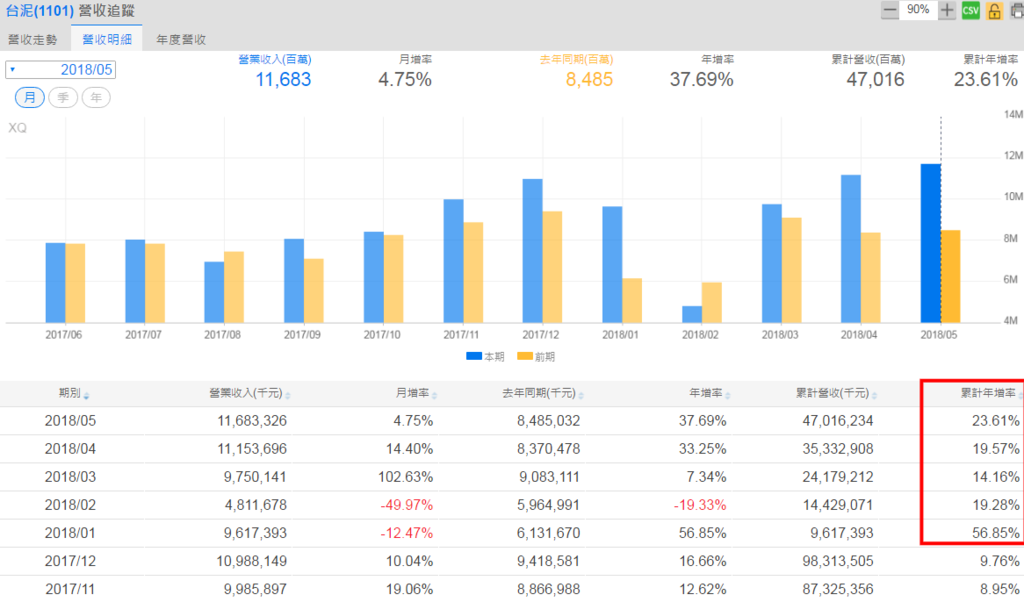This screenshot has width=1024, height=602.
Task: Click the 19.57% cumulative growth cell
Action: [995, 449]
